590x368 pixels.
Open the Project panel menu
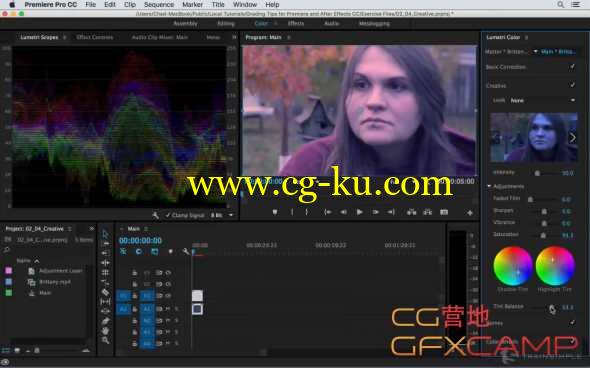pos(70,229)
